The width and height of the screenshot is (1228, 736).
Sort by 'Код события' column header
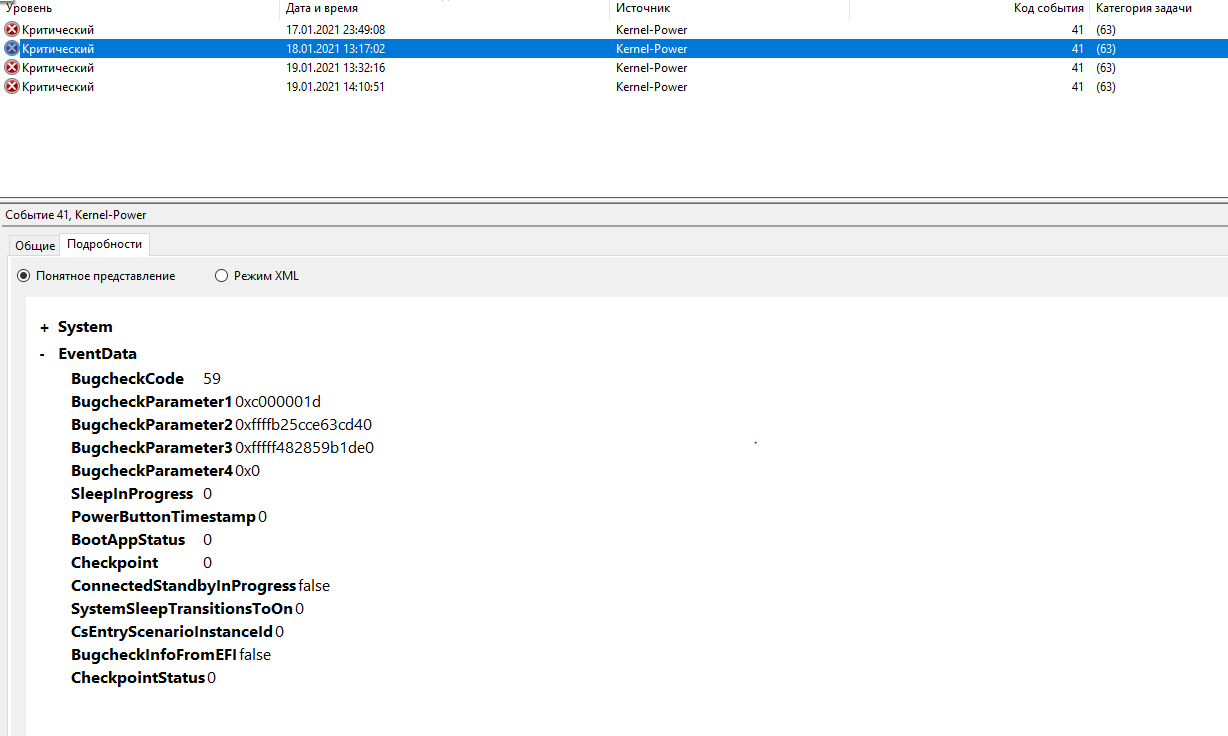tap(970, 8)
